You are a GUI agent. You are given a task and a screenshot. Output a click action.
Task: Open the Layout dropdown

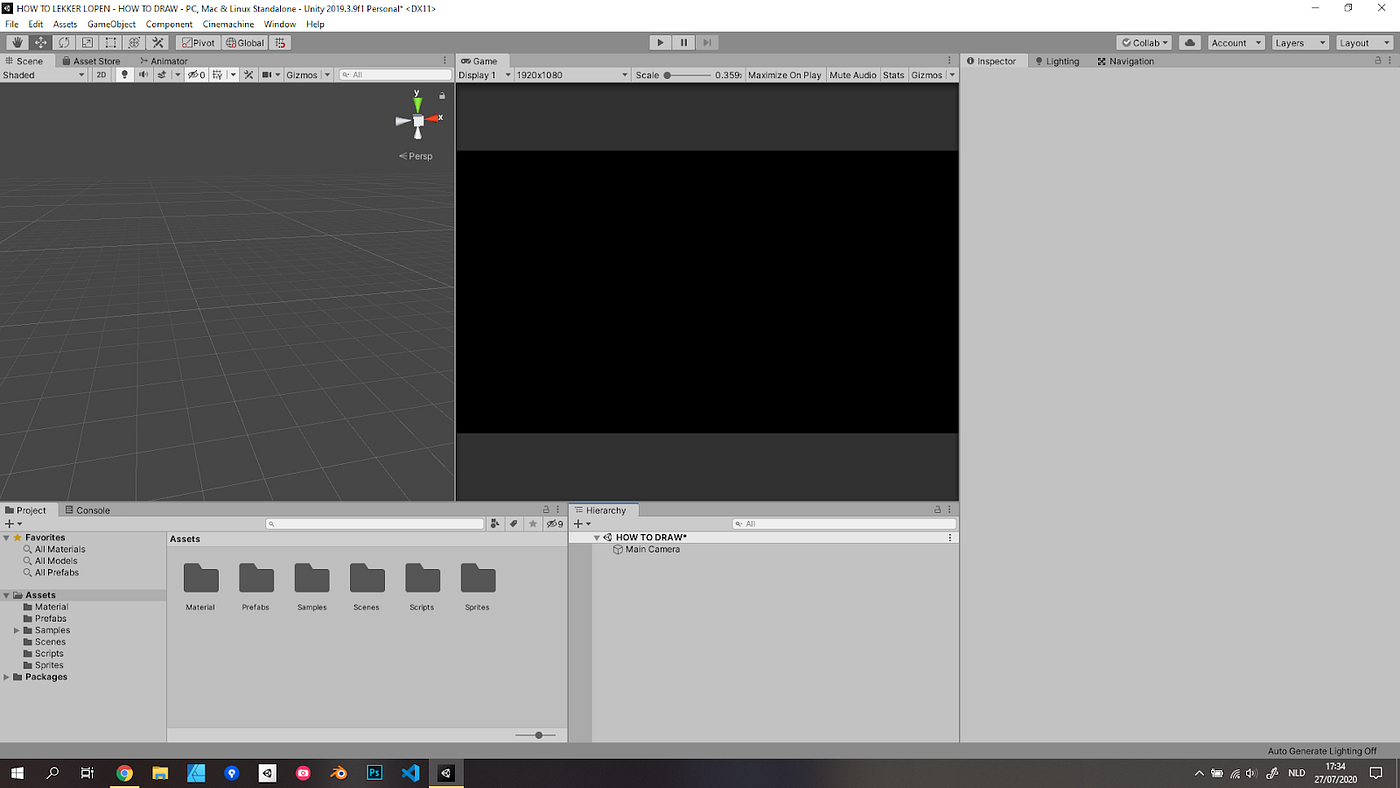[1365, 43]
